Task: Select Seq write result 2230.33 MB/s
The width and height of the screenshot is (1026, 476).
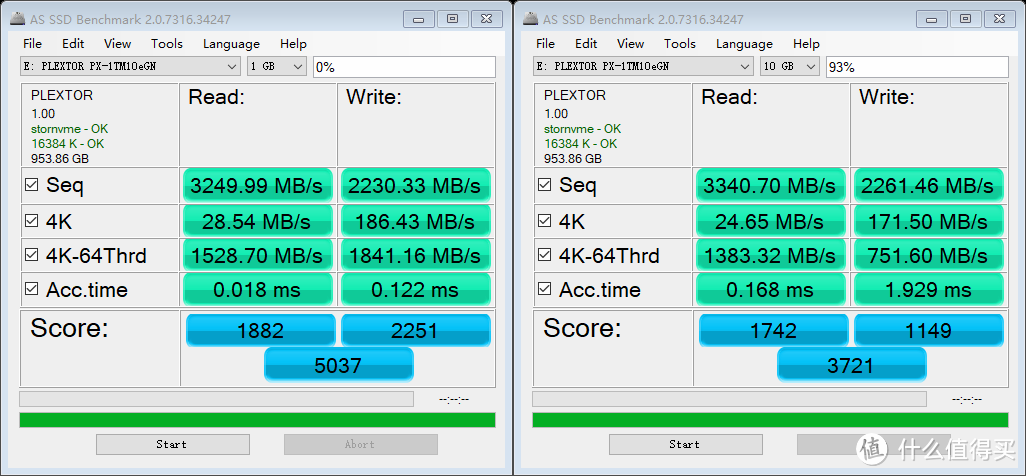Action: [x=415, y=186]
